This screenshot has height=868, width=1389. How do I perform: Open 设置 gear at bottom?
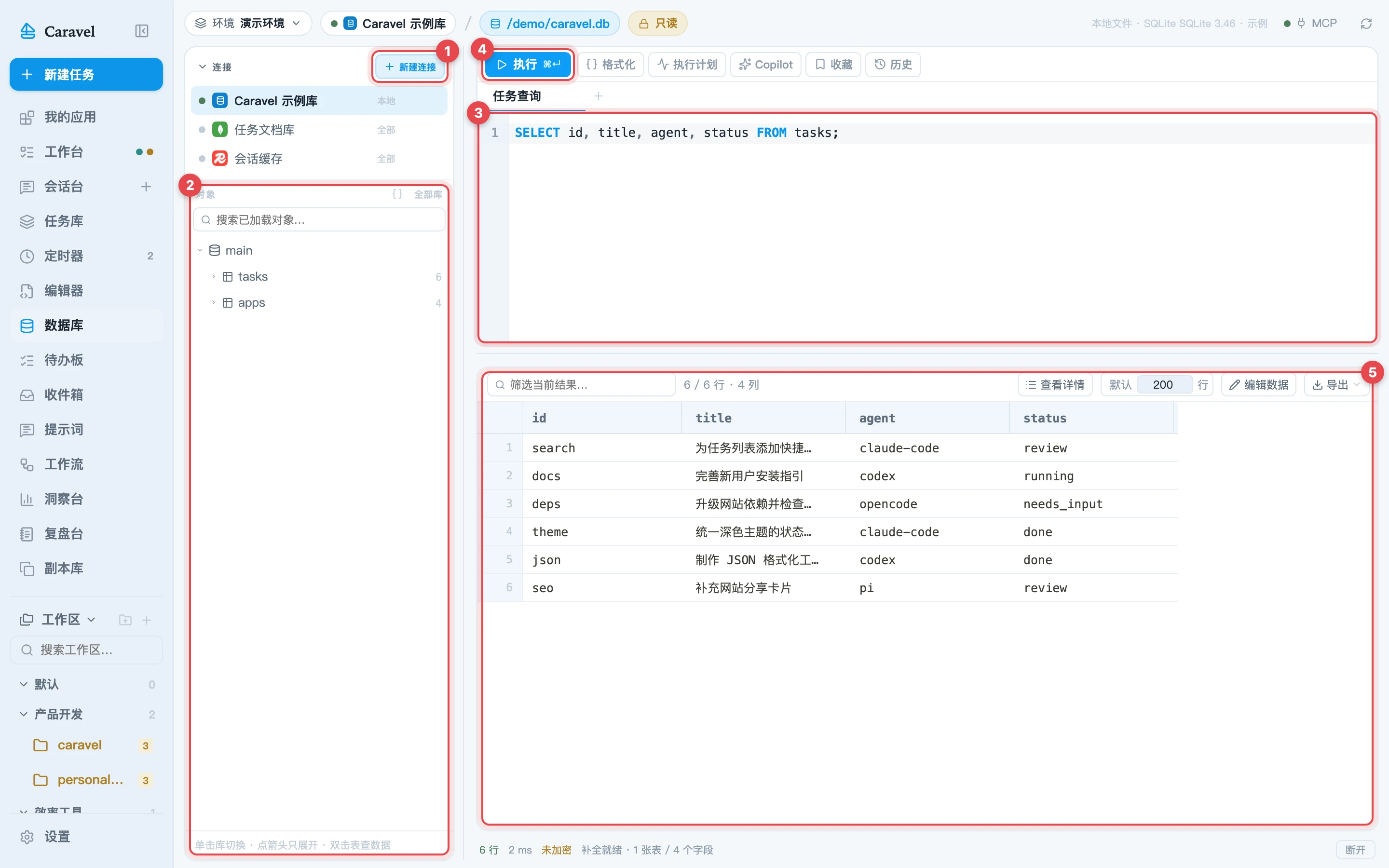27,837
